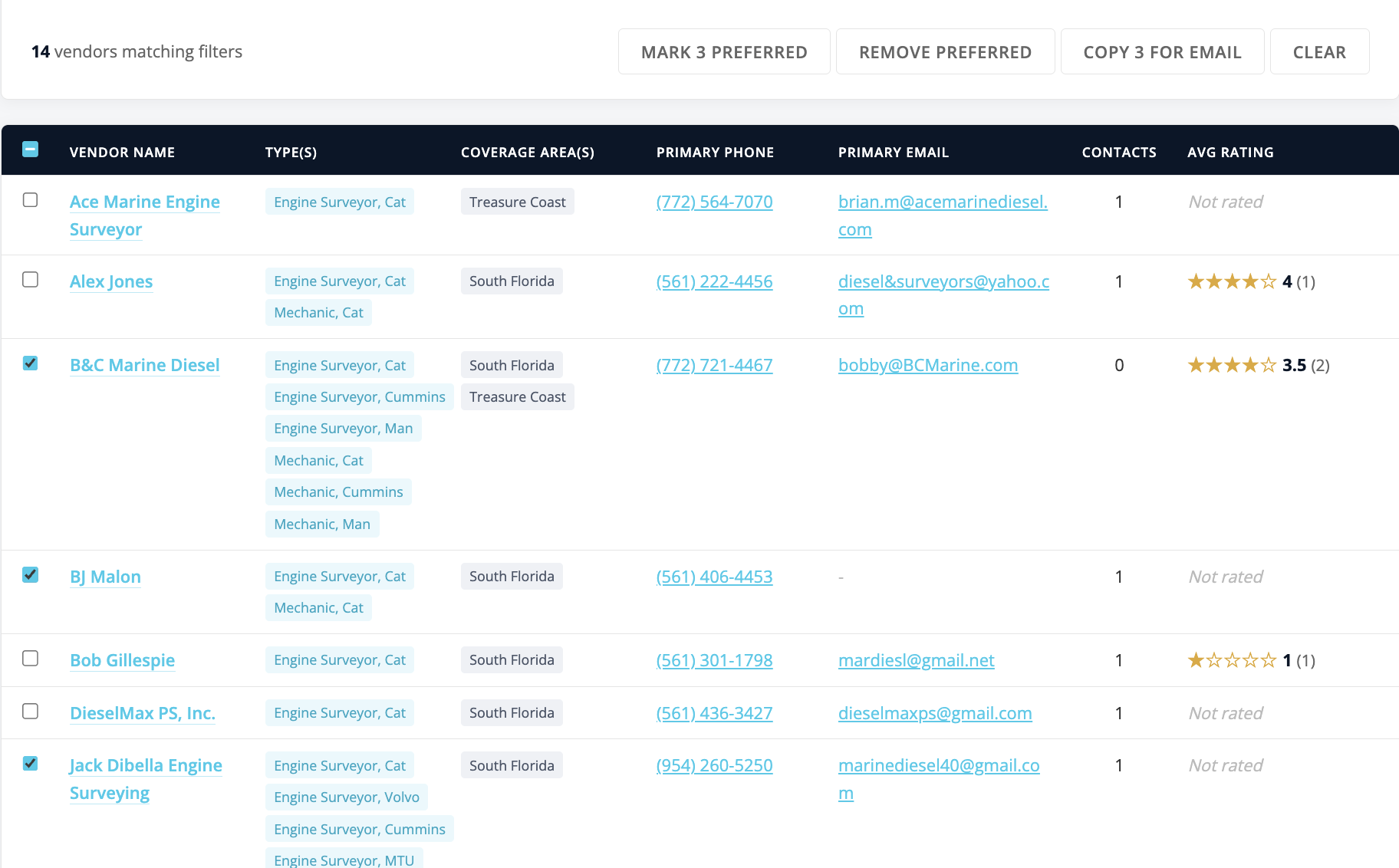The width and height of the screenshot is (1399, 868).
Task: Open the DieselMax PS, Inc. vendor
Action: [143, 713]
